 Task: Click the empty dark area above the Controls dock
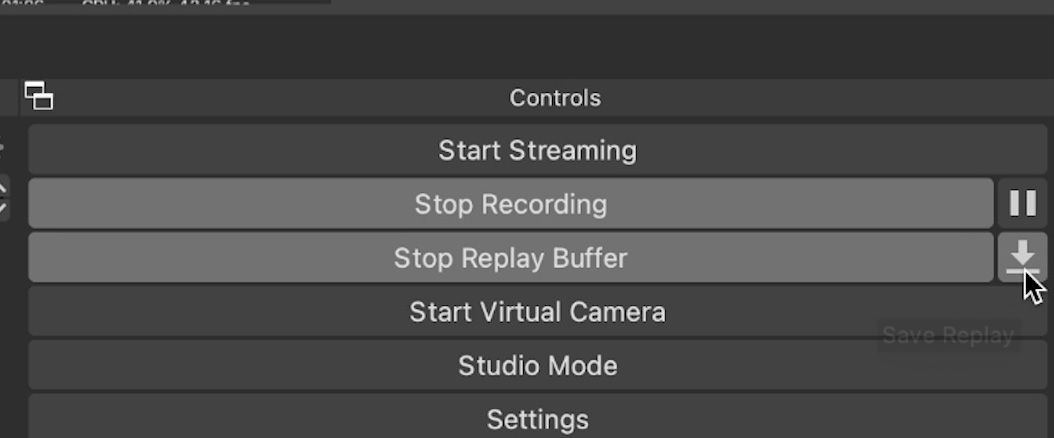527,44
